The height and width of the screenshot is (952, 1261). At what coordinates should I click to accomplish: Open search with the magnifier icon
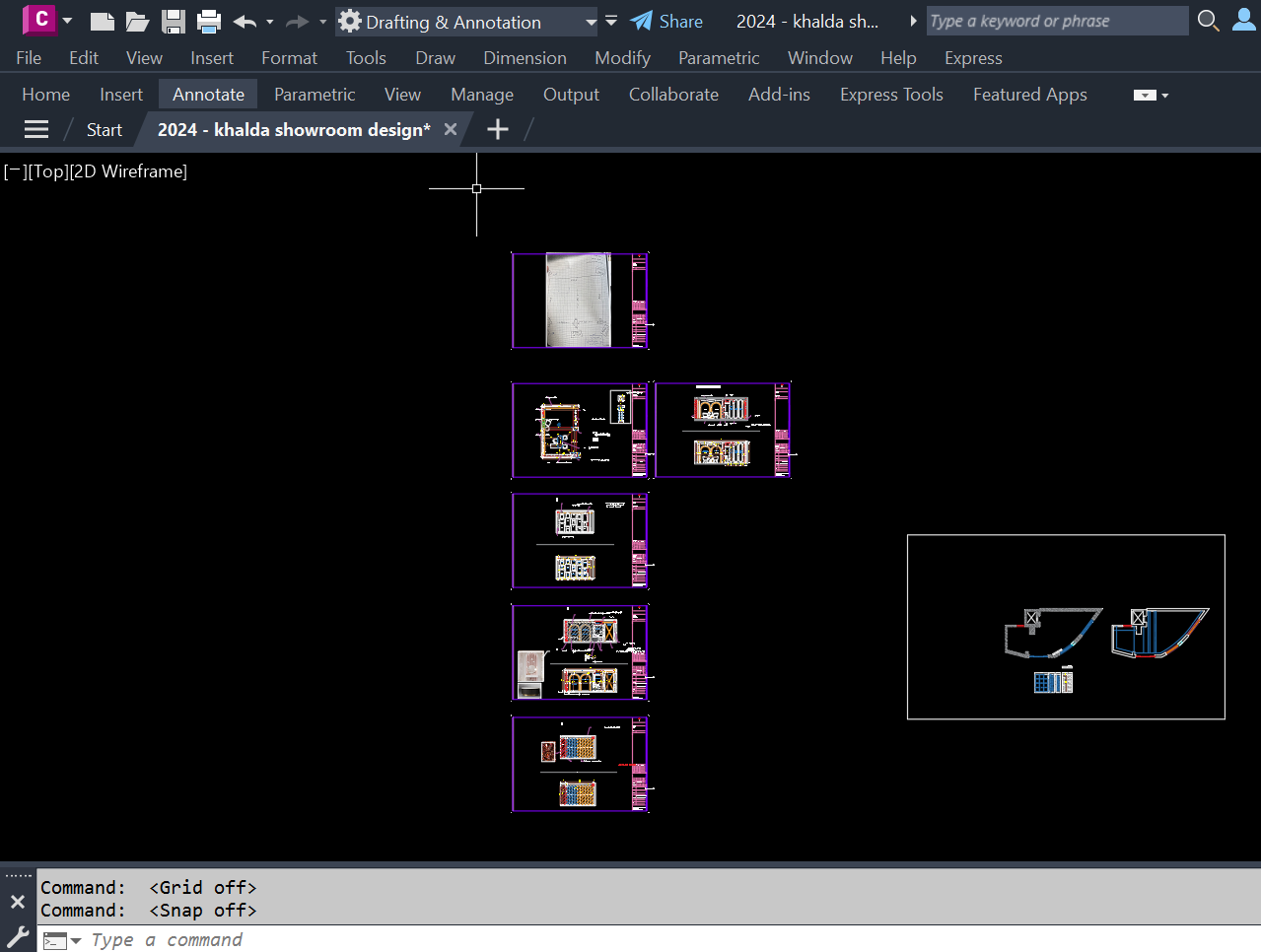[1208, 20]
